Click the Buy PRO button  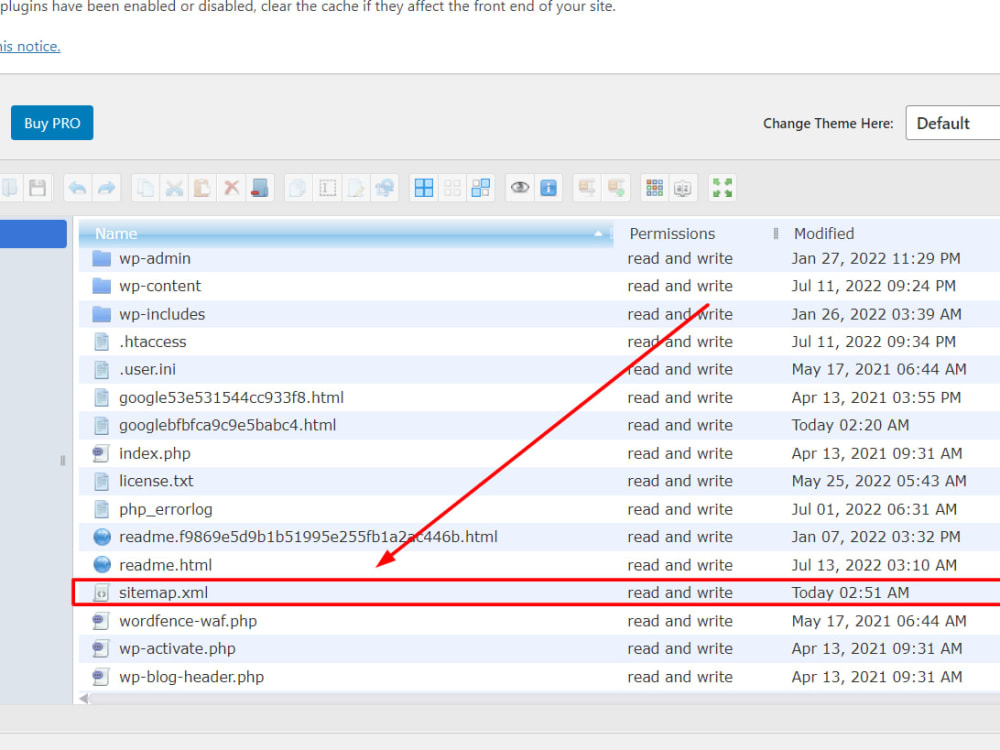(x=52, y=123)
